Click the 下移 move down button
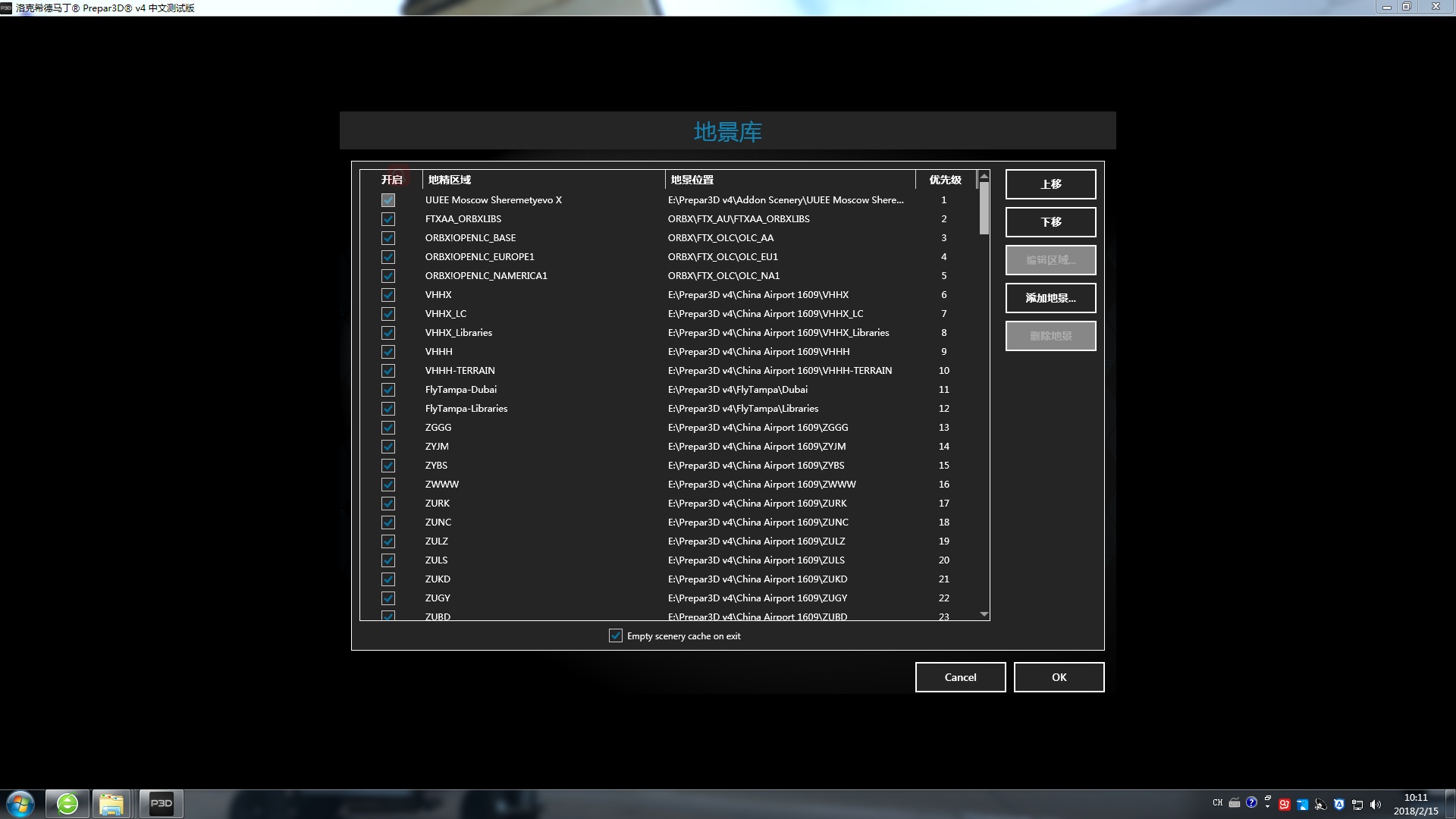This screenshot has height=819, width=1456. (x=1051, y=222)
